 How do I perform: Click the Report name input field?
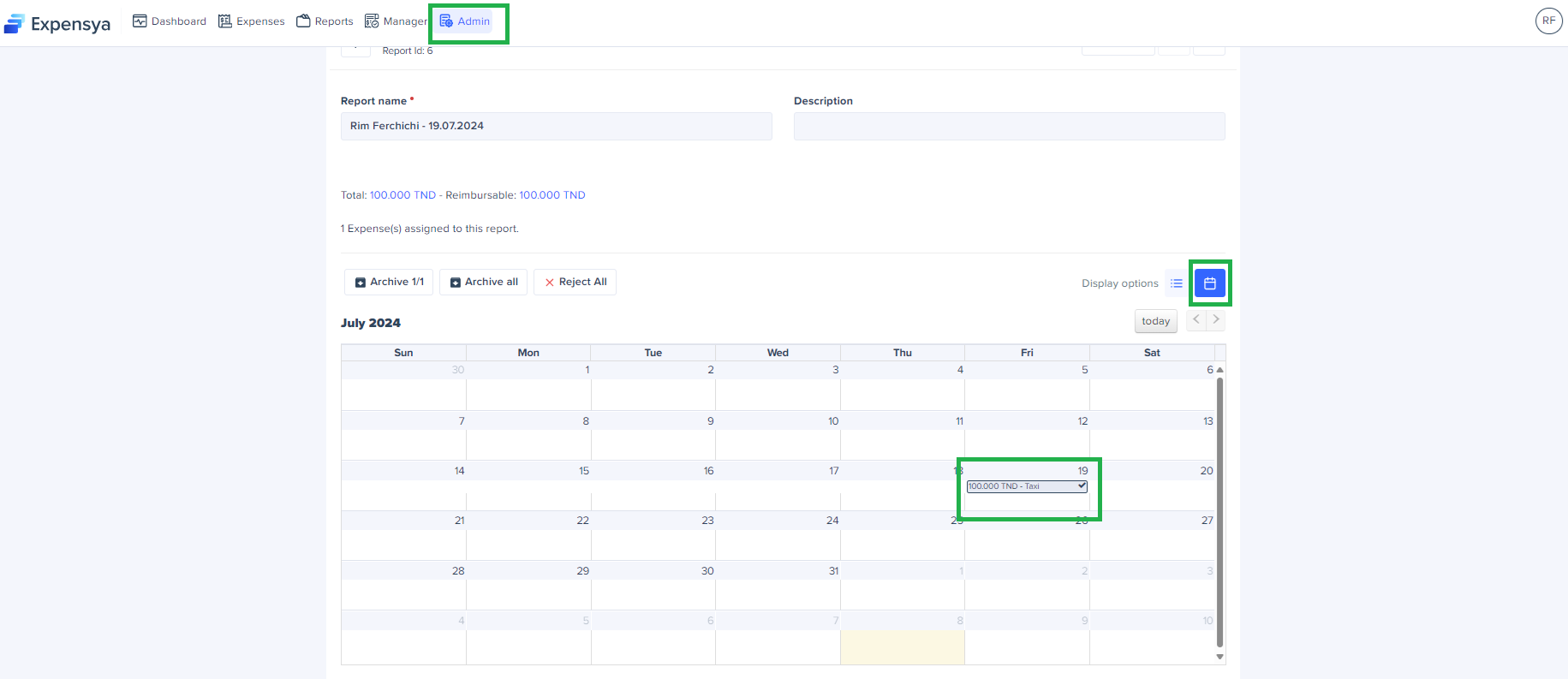click(x=556, y=126)
